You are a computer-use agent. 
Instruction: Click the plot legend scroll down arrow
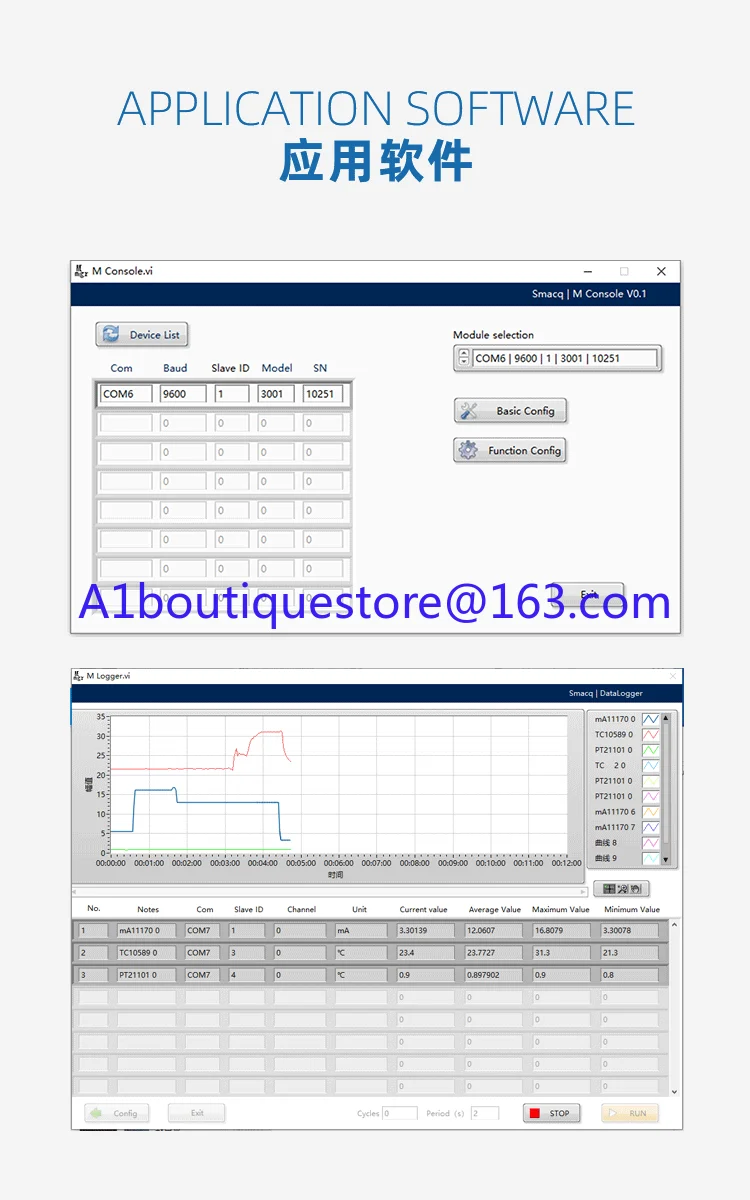[666, 860]
